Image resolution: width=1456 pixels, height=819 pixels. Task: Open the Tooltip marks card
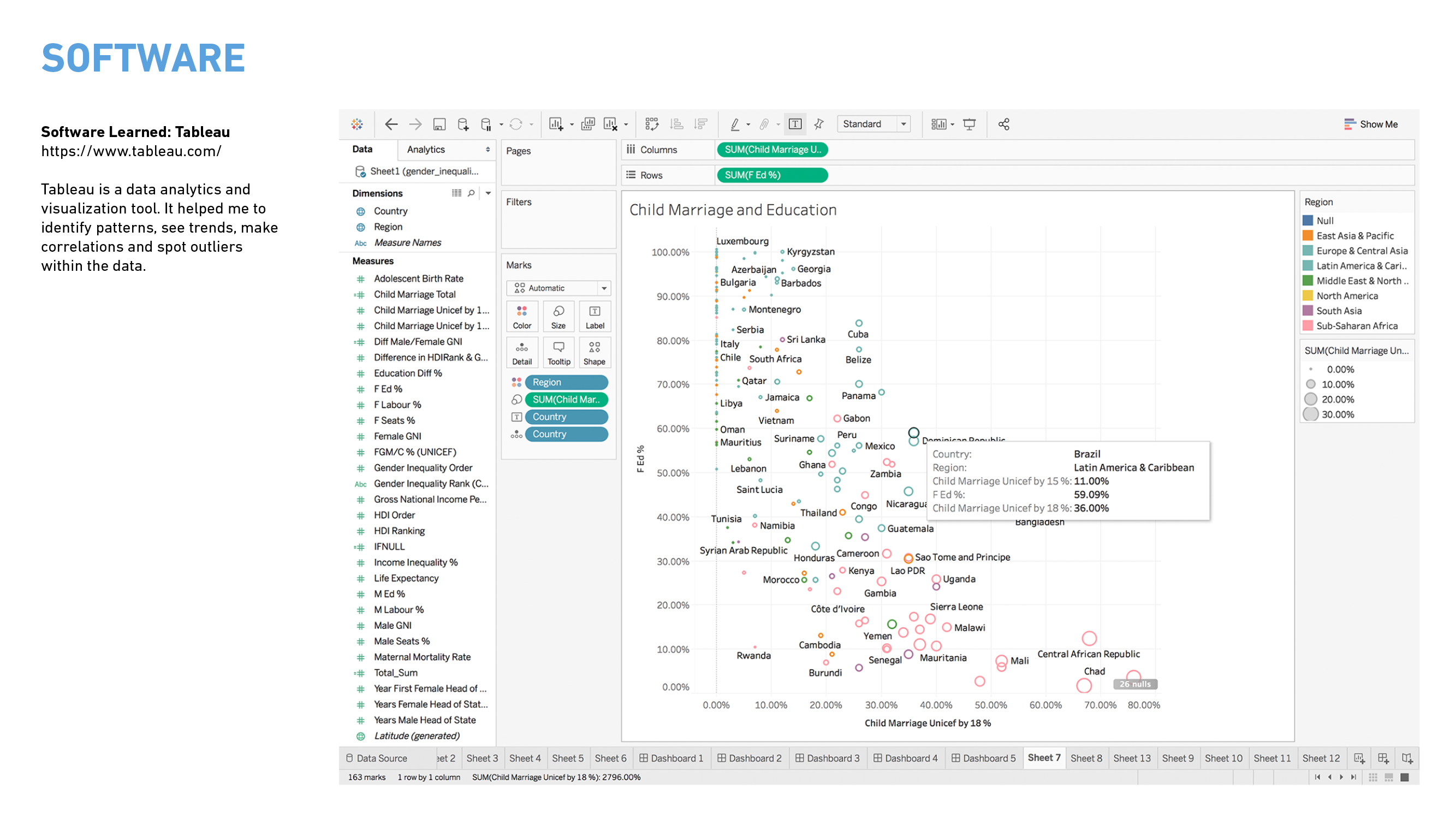[x=558, y=352]
